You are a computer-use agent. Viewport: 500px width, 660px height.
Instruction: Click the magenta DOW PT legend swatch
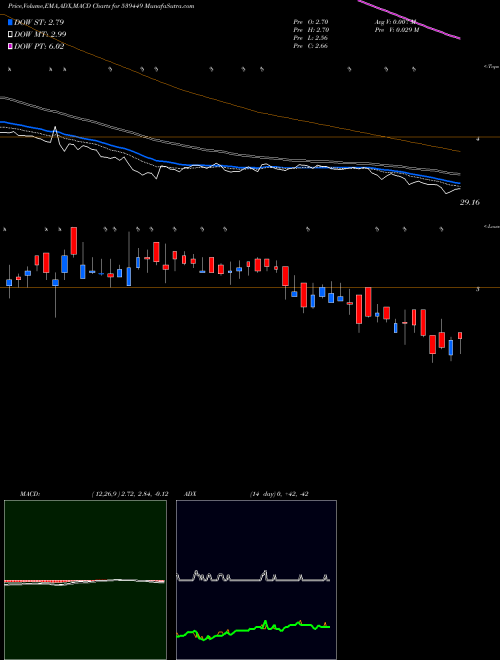[10, 46]
